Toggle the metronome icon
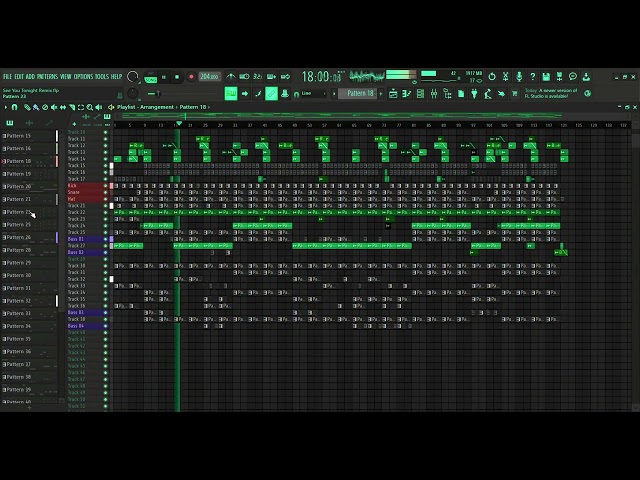640x480 pixels. pyautogui.click(x=231, y=77)
